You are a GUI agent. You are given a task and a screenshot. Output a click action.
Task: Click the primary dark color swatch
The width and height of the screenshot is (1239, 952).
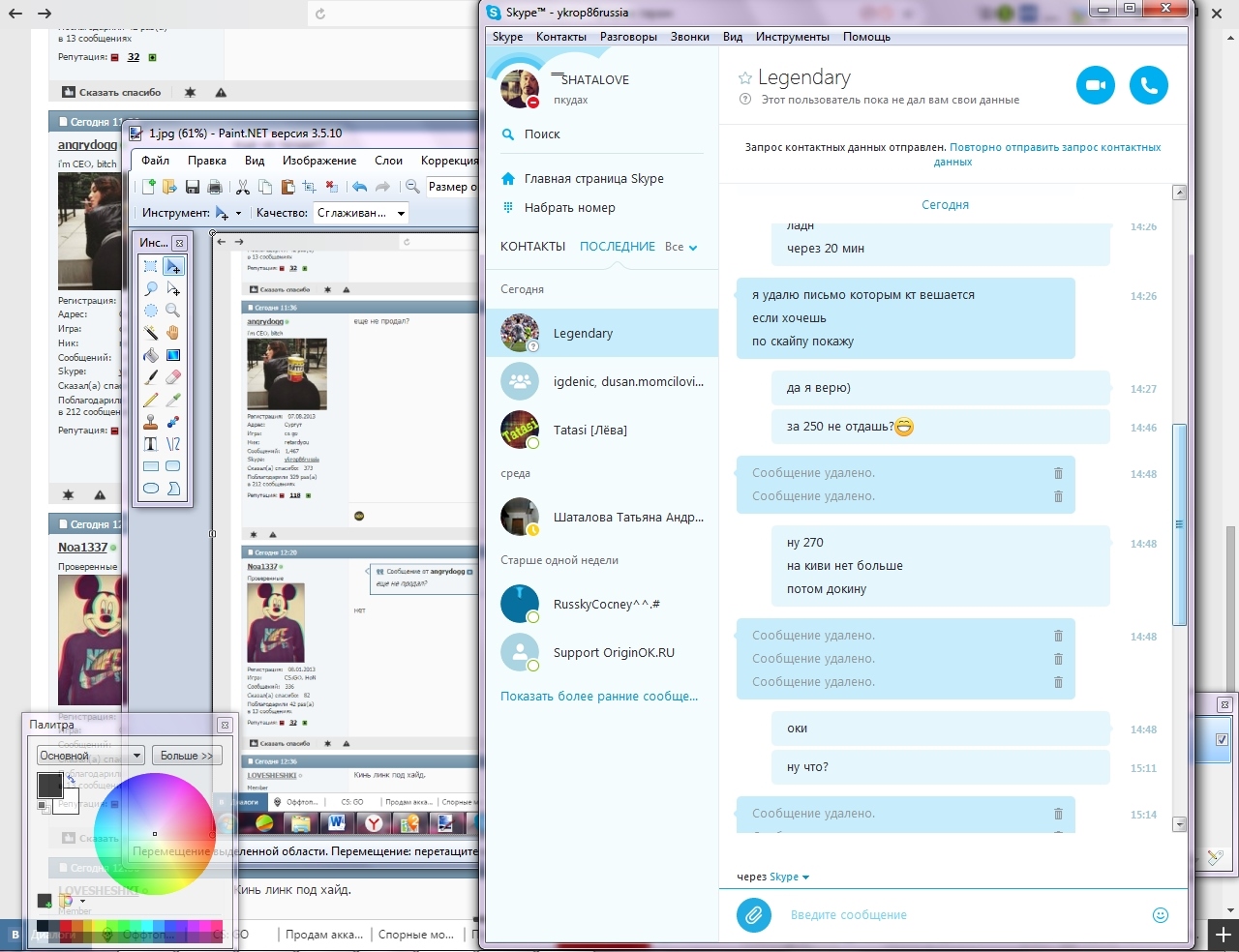coord(49,785)
